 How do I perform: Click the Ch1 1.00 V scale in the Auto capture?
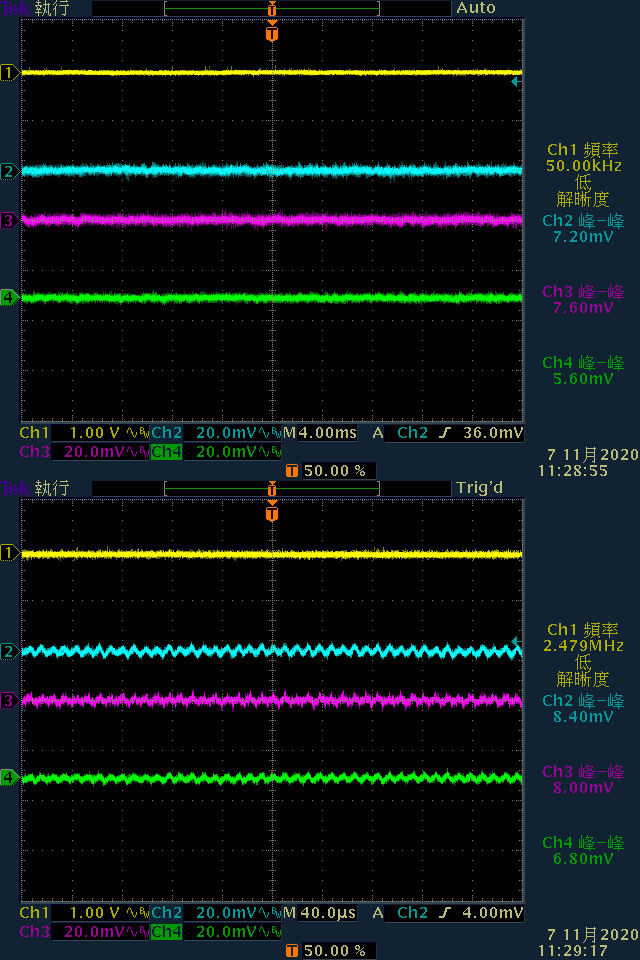point(94,433)
